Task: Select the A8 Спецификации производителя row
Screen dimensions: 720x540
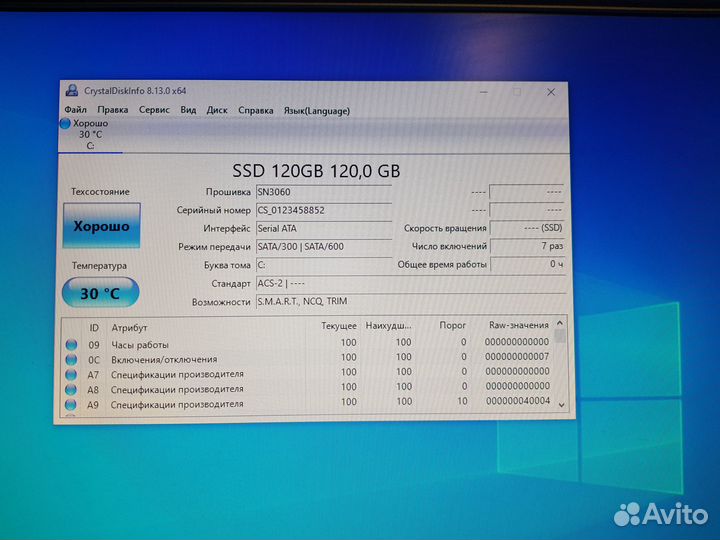Action: [x=308, y=388]
